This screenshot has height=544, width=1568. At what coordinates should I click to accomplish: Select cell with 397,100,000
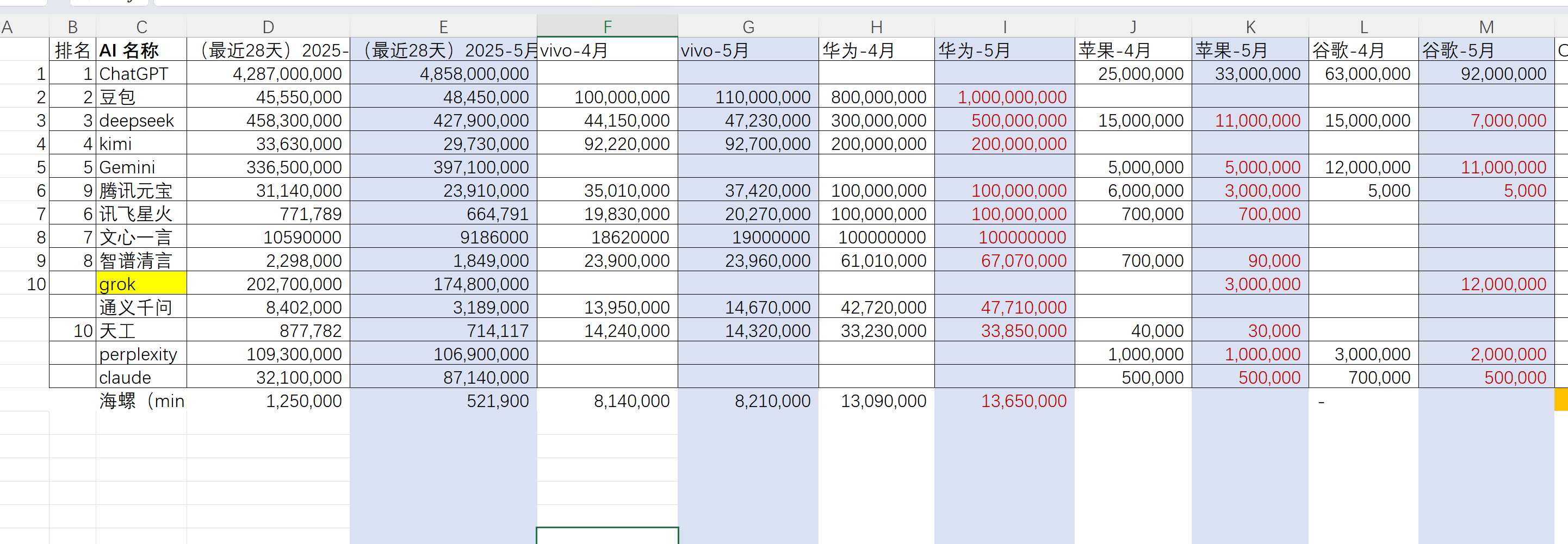(443, 167)
